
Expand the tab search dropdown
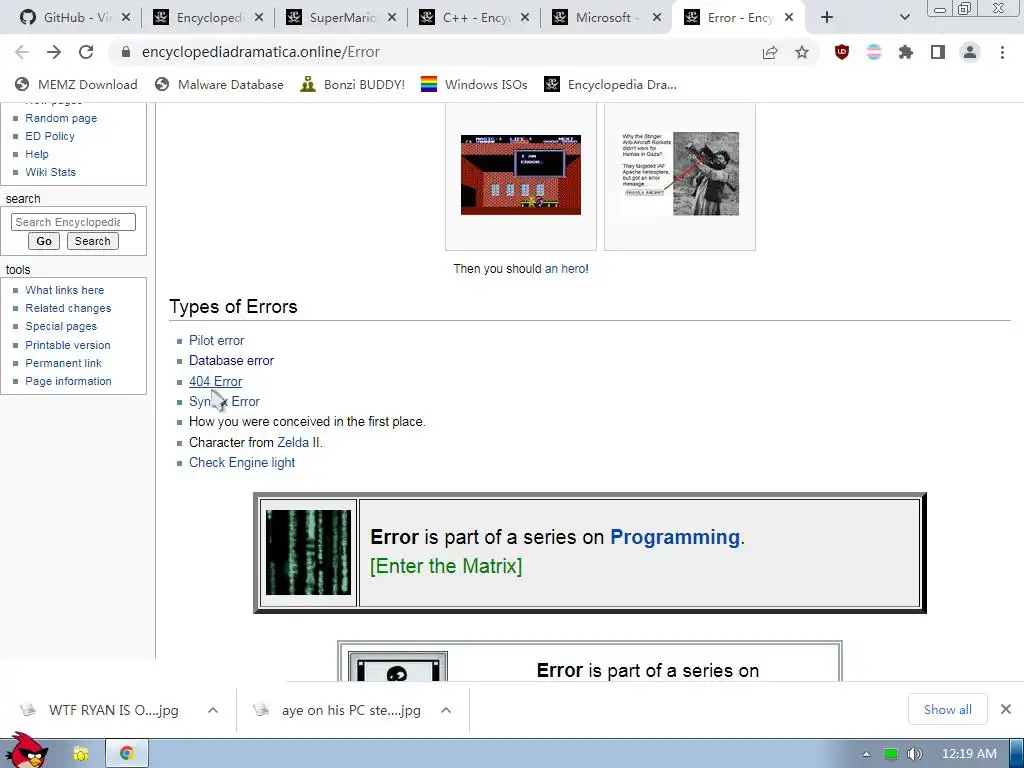point(904,18)
